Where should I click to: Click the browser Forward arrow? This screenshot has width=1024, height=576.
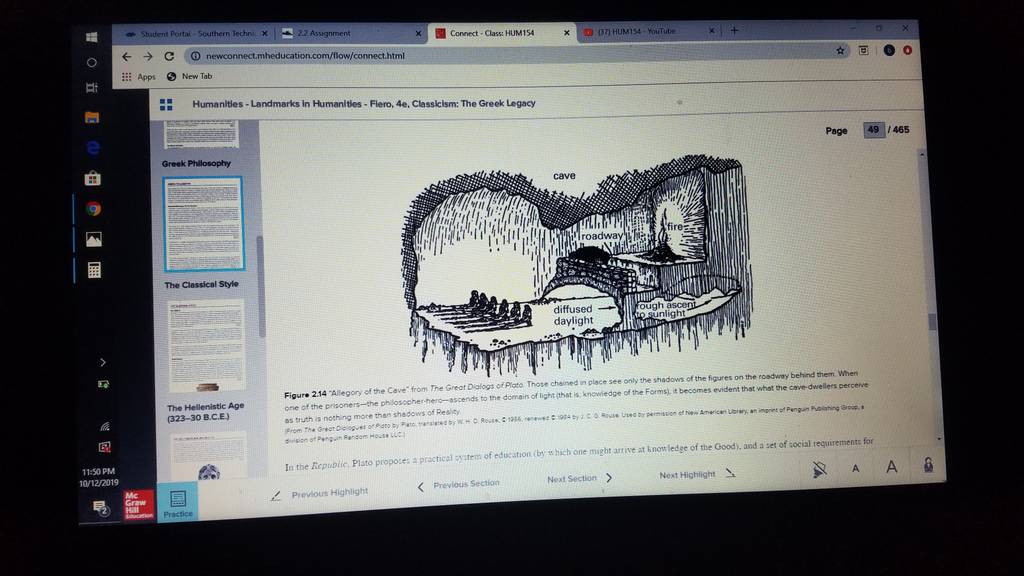[x=148, y=57]
